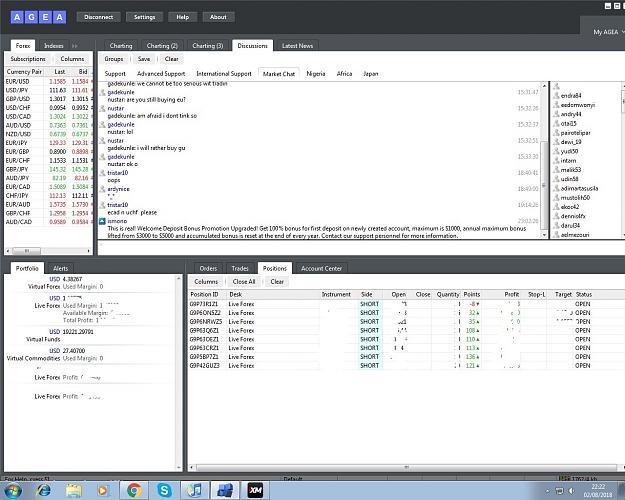Viewport: 625px width, 500px height.
Task: Click the ismono announcement icon in the chat
Action: (102, 221)
